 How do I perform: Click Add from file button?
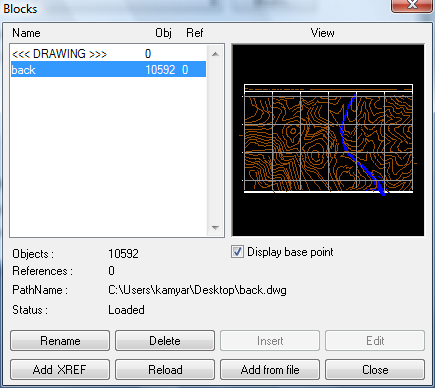pos(270,369)
